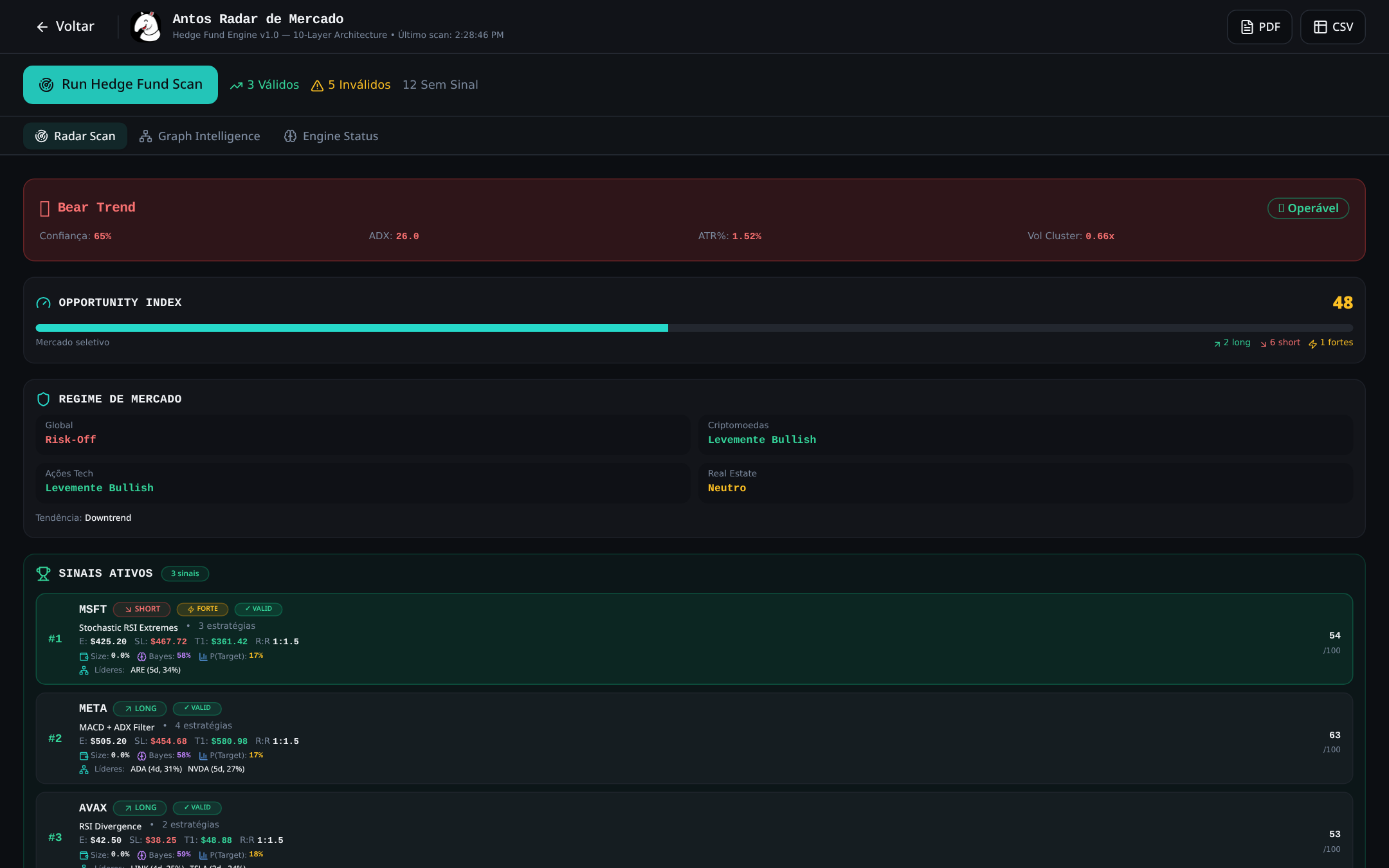
Task: Click the trophy icon beside Sinais Ativos
Action: 43,574
